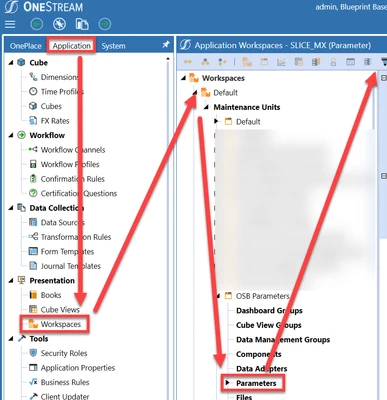Image resolution: width=387 pixels, height=400 pixels.
Task: Collapse the Workspaces root node
Action: point(183,78)
